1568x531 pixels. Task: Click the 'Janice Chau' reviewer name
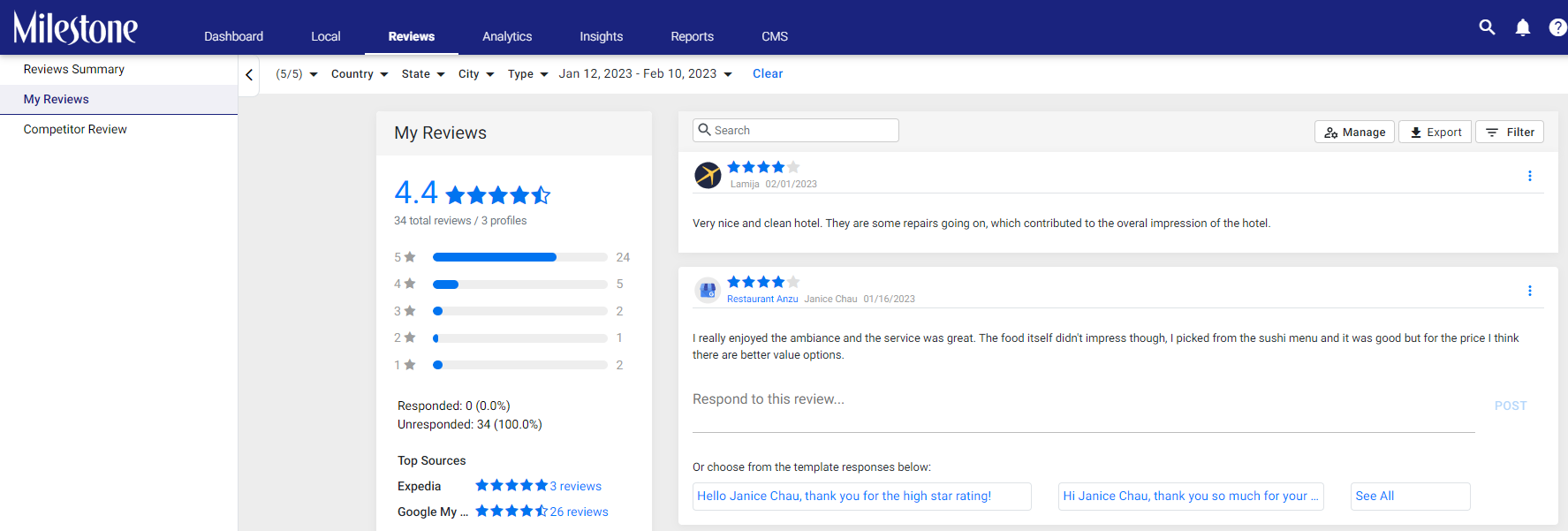[x=830, y=299]
